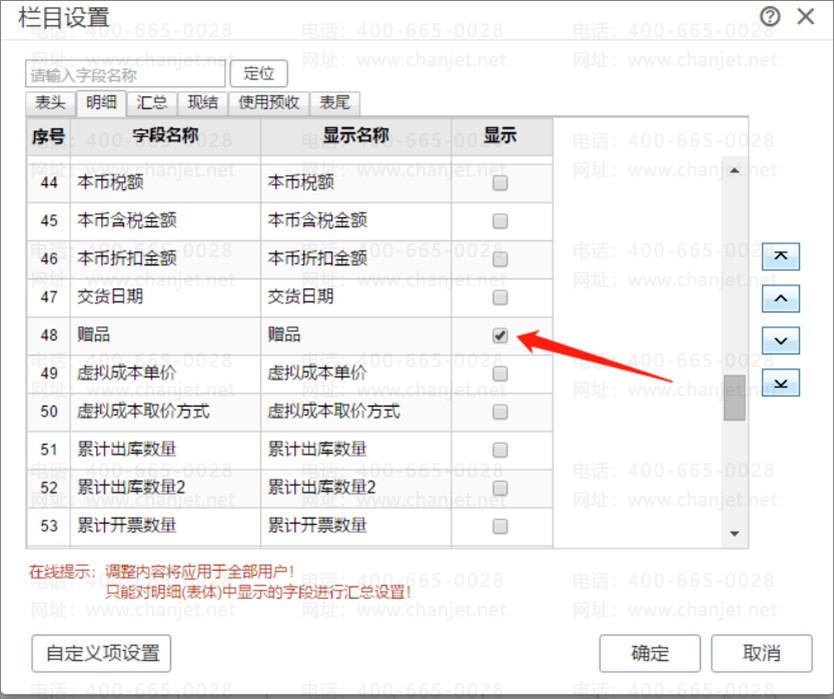Select the 明细 tab
The height and width of the screenshot is (699, 834).
point(101,103)
